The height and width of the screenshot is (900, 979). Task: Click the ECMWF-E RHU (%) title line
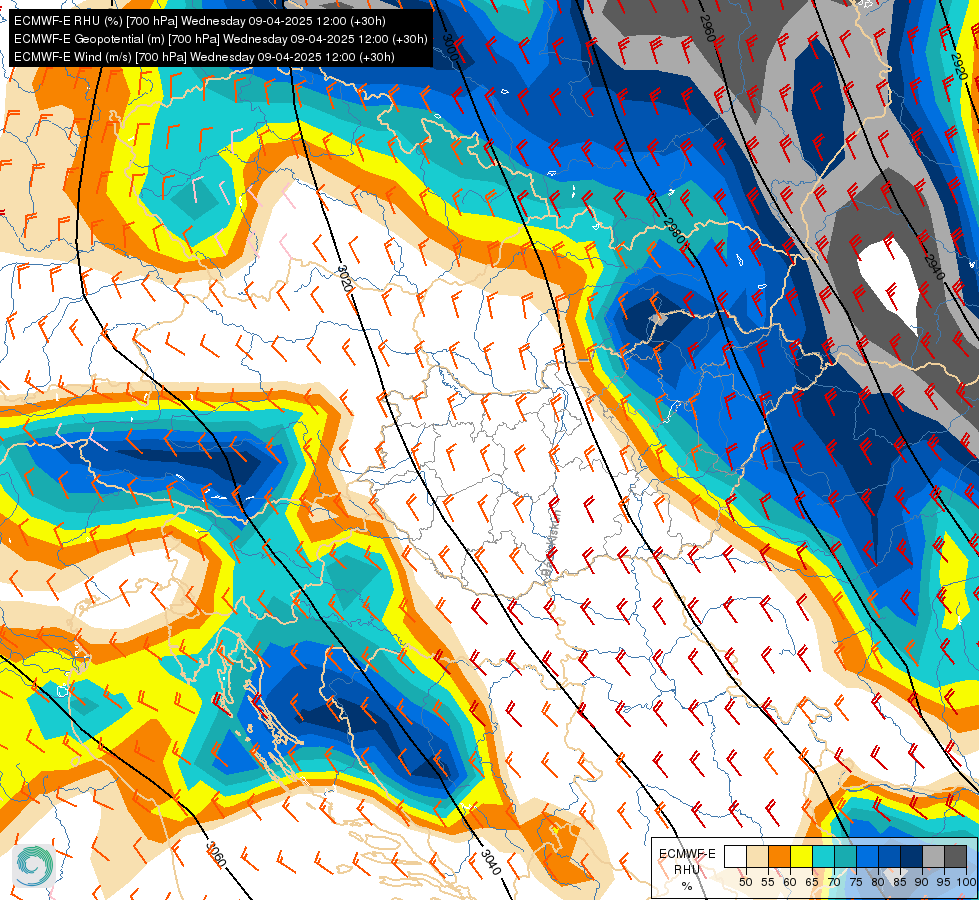200,21
